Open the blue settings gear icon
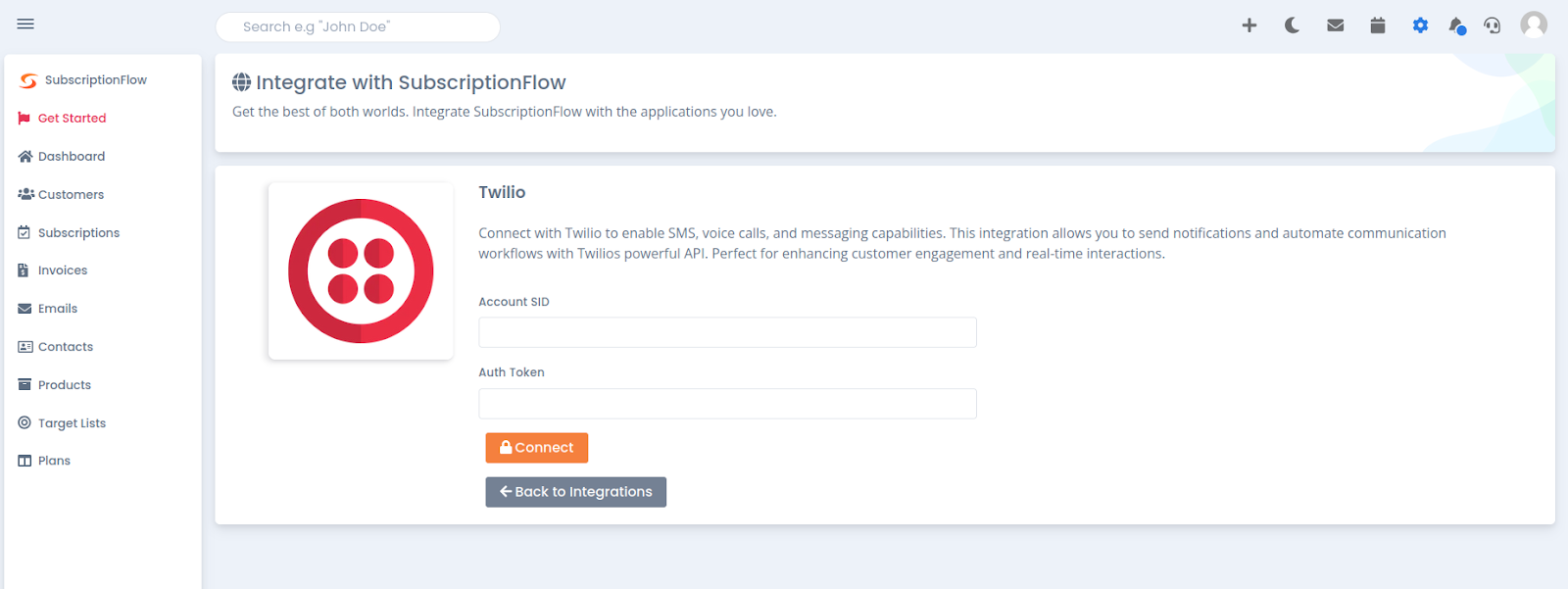This screenshot has height=589, width=1568. pos(1420,25)
